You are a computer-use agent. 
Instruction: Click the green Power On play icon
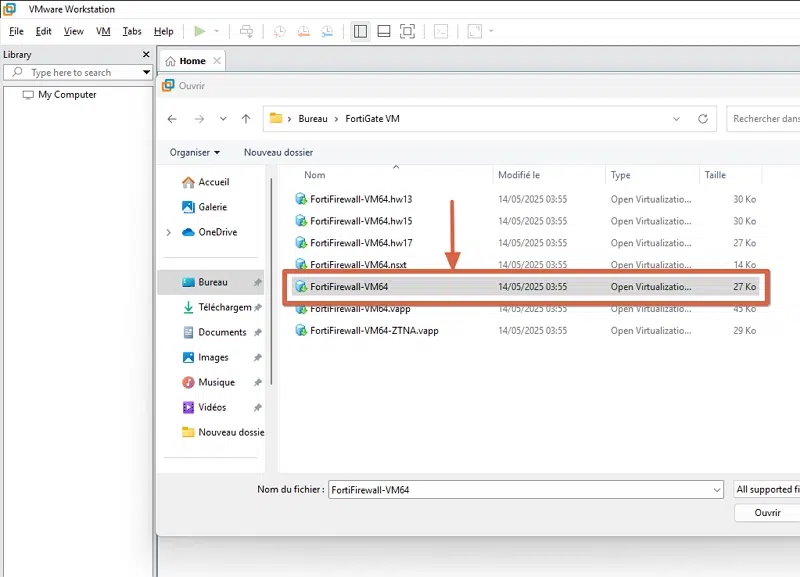pos(200,32)
